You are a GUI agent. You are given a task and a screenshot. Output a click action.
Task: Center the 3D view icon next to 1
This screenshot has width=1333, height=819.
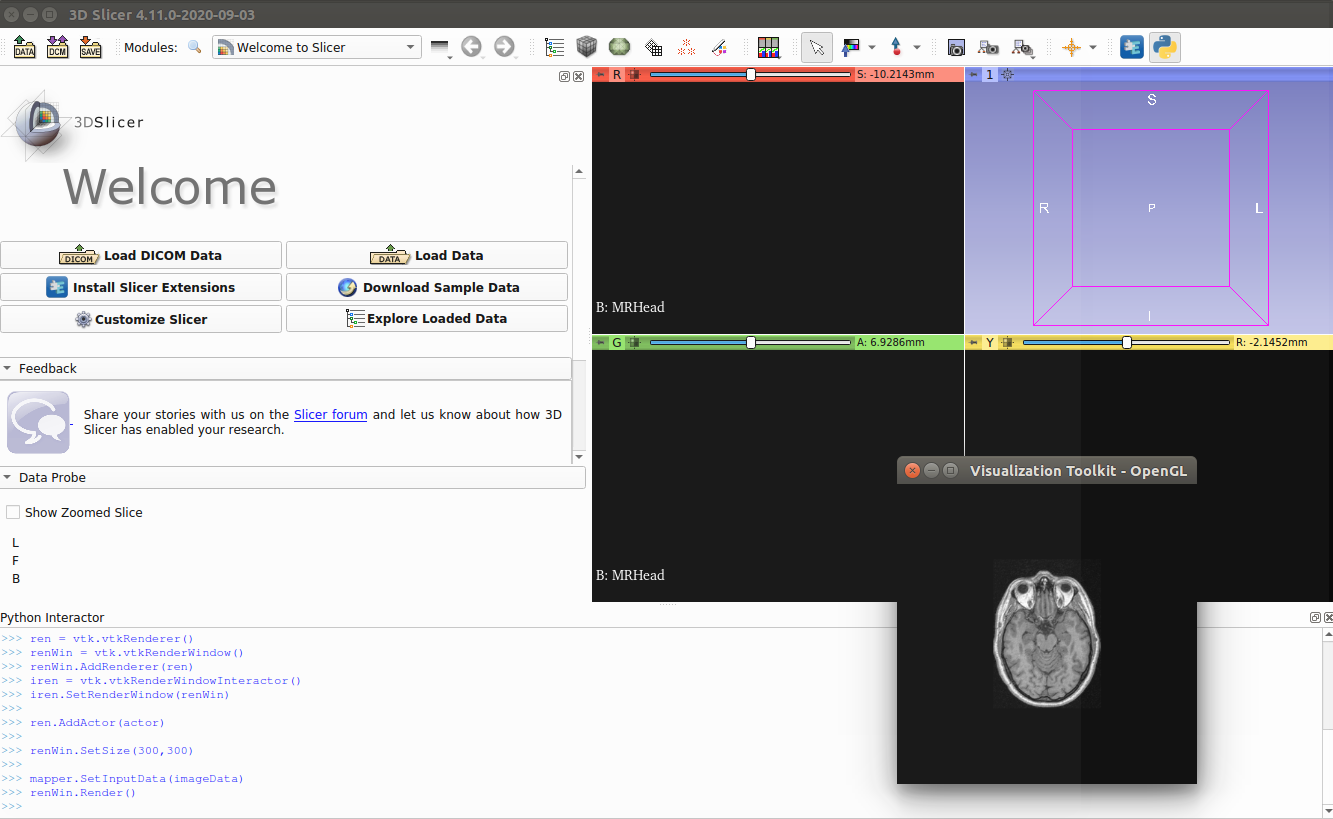coord(1007,75)
